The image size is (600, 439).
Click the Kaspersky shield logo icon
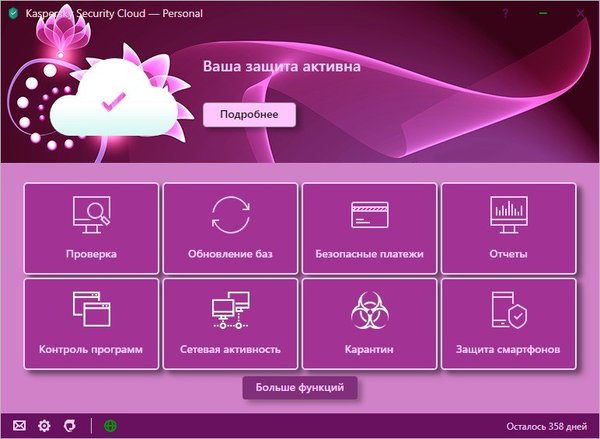14,13
